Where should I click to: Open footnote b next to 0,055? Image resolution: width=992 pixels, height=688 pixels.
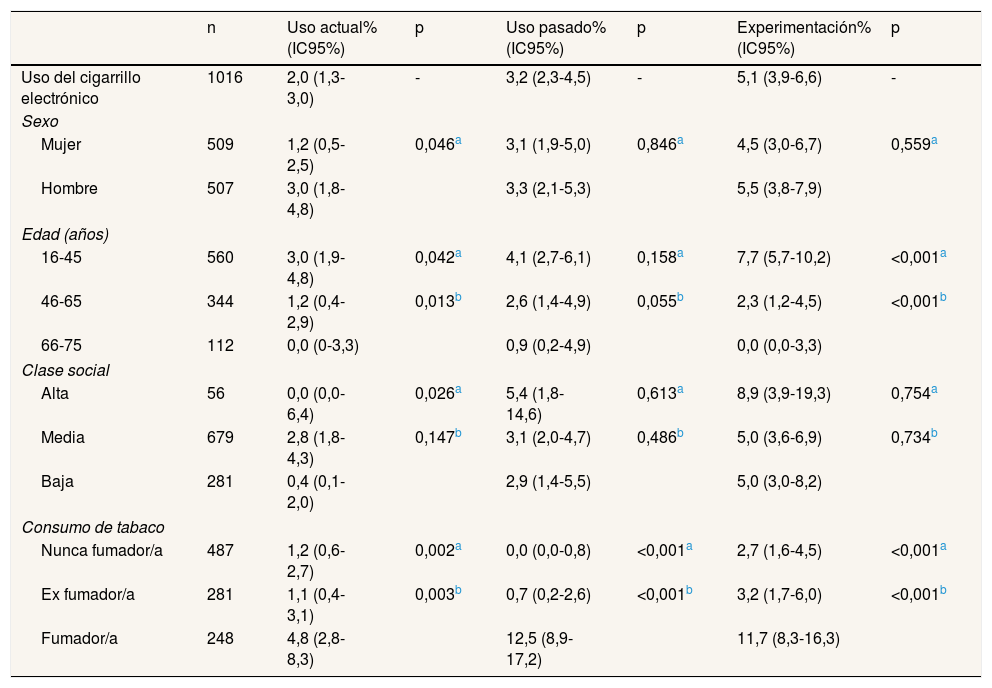tap(680, 298)
